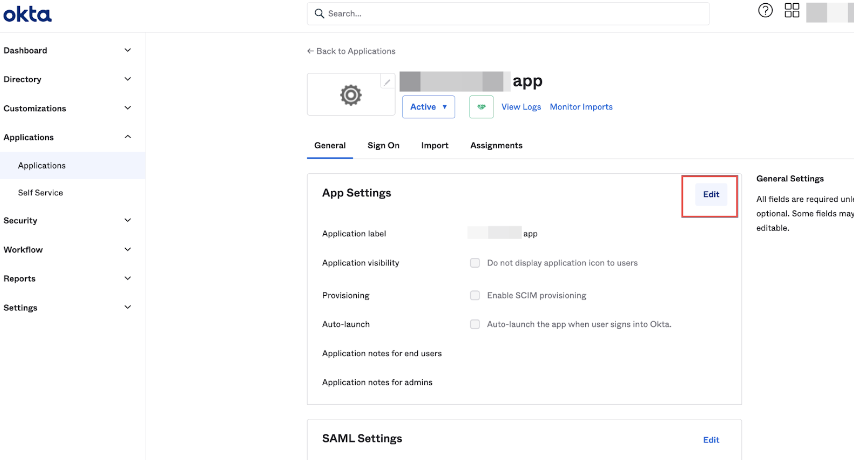
Task: Click the Auto-launch label
Action: click(346, 324)
